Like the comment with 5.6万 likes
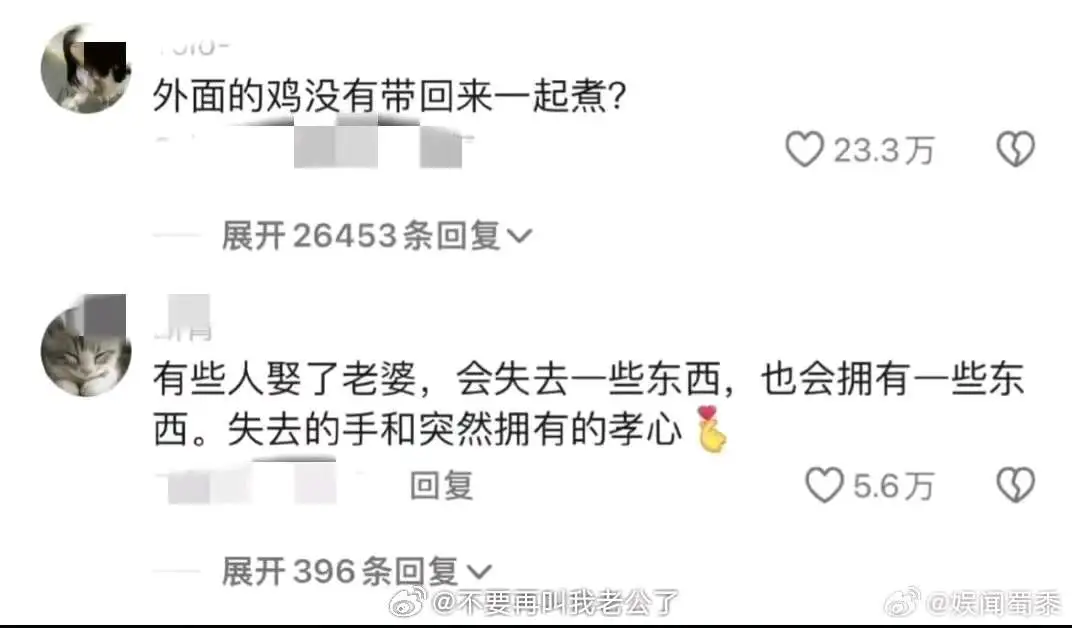 point(824,485)
